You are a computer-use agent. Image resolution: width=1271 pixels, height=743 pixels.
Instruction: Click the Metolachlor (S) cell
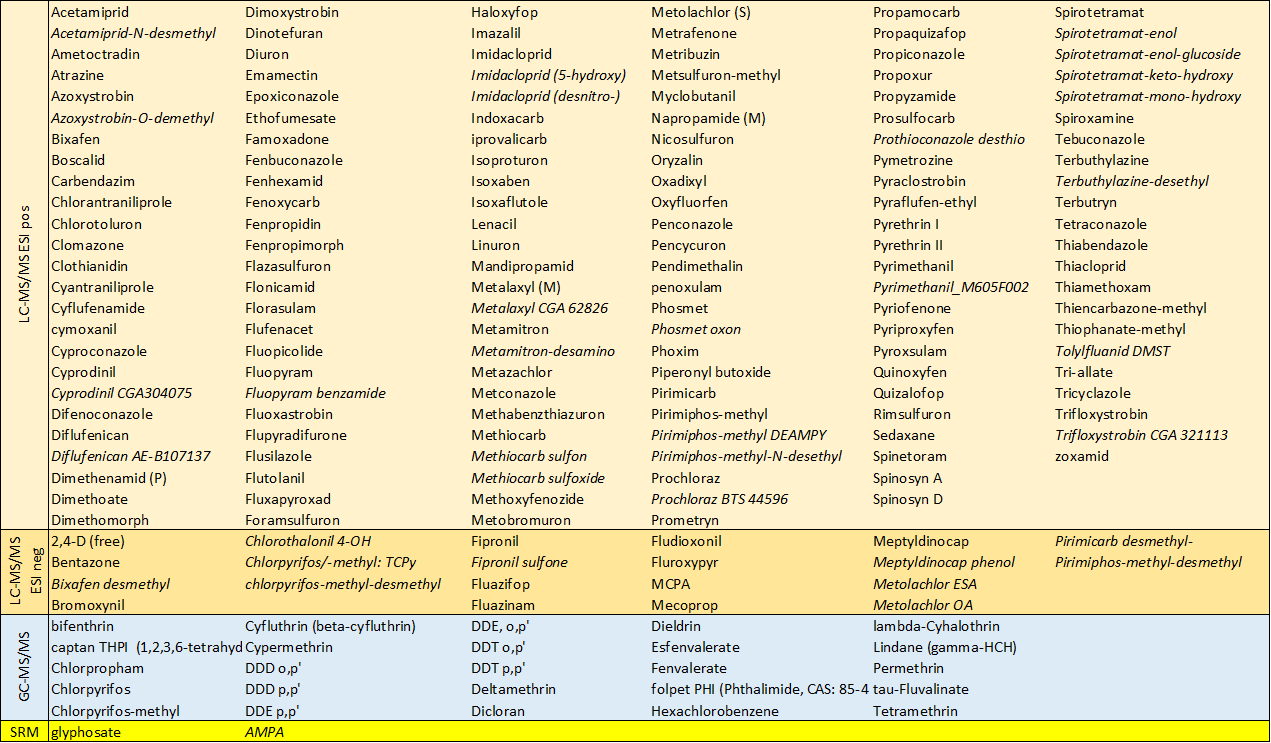tap(700, 13)
